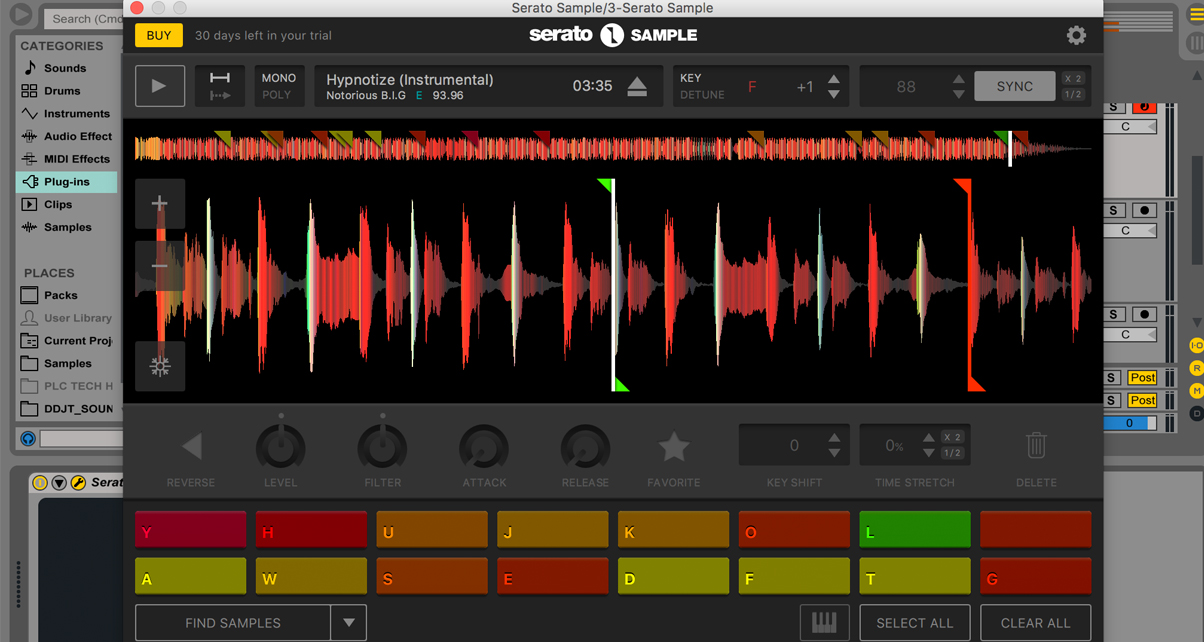Click the play-through mode icon beside the play button
Screen dimensions: 1204x642
click(219, 85)
